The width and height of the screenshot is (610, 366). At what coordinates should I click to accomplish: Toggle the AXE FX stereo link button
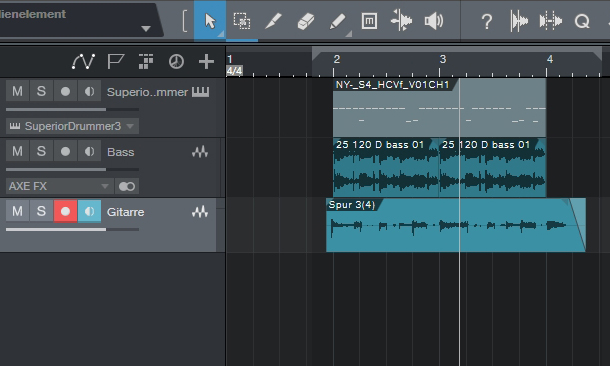coord(127,186)
